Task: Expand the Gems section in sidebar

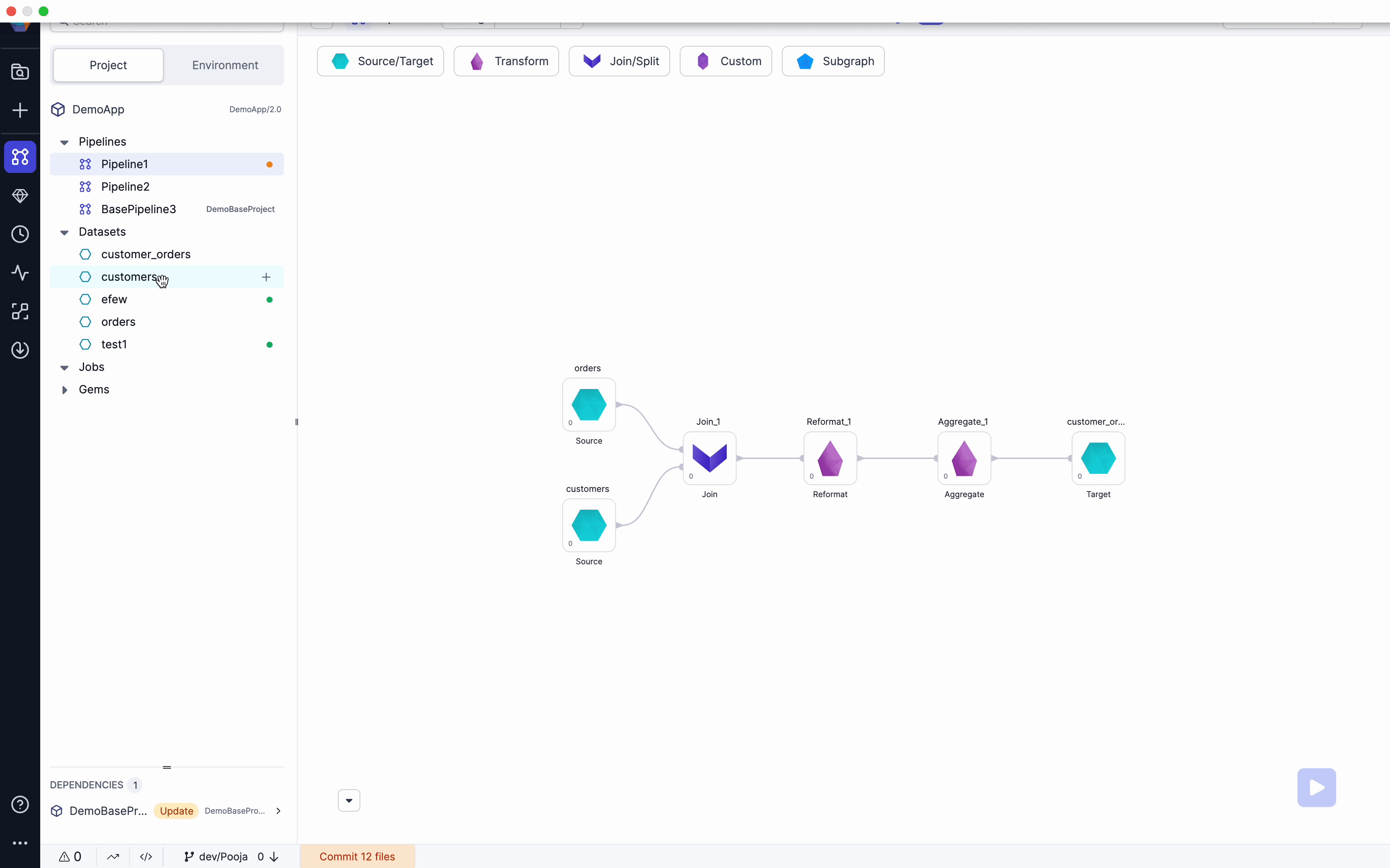Action: tap(64, 389)
